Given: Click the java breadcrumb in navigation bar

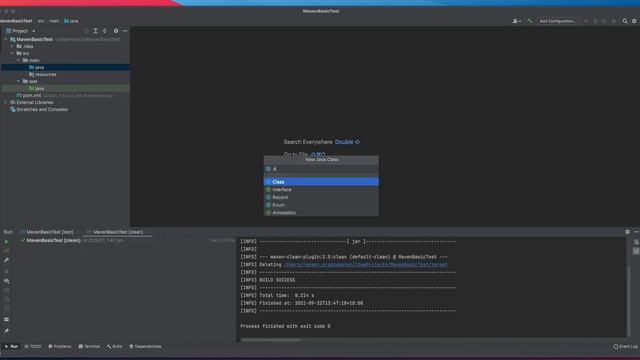Looking at the screenshot, I should click(71, 21).
